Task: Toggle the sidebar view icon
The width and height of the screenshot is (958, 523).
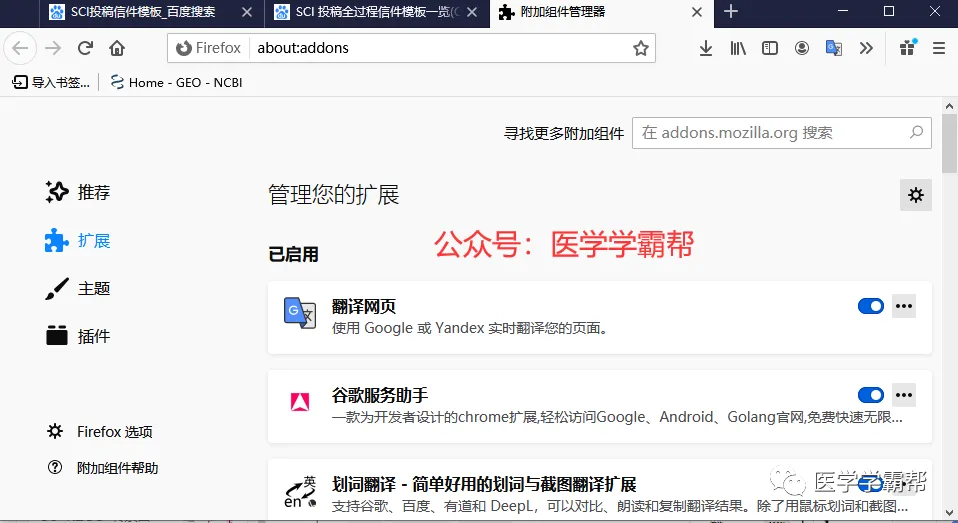Action: (770, 48)
